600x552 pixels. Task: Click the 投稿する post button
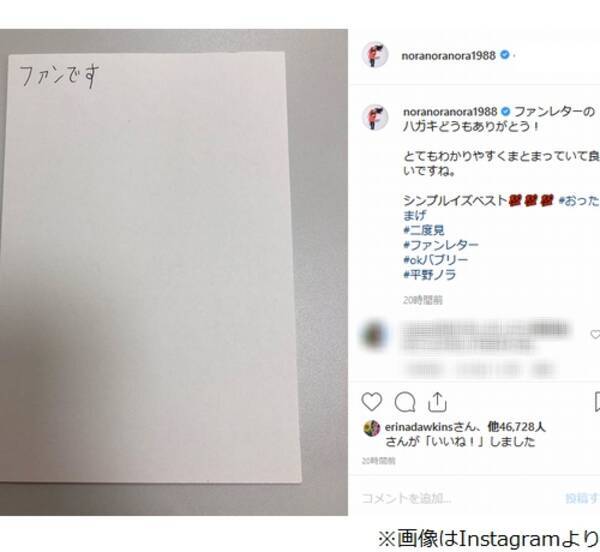pos(582,498)
